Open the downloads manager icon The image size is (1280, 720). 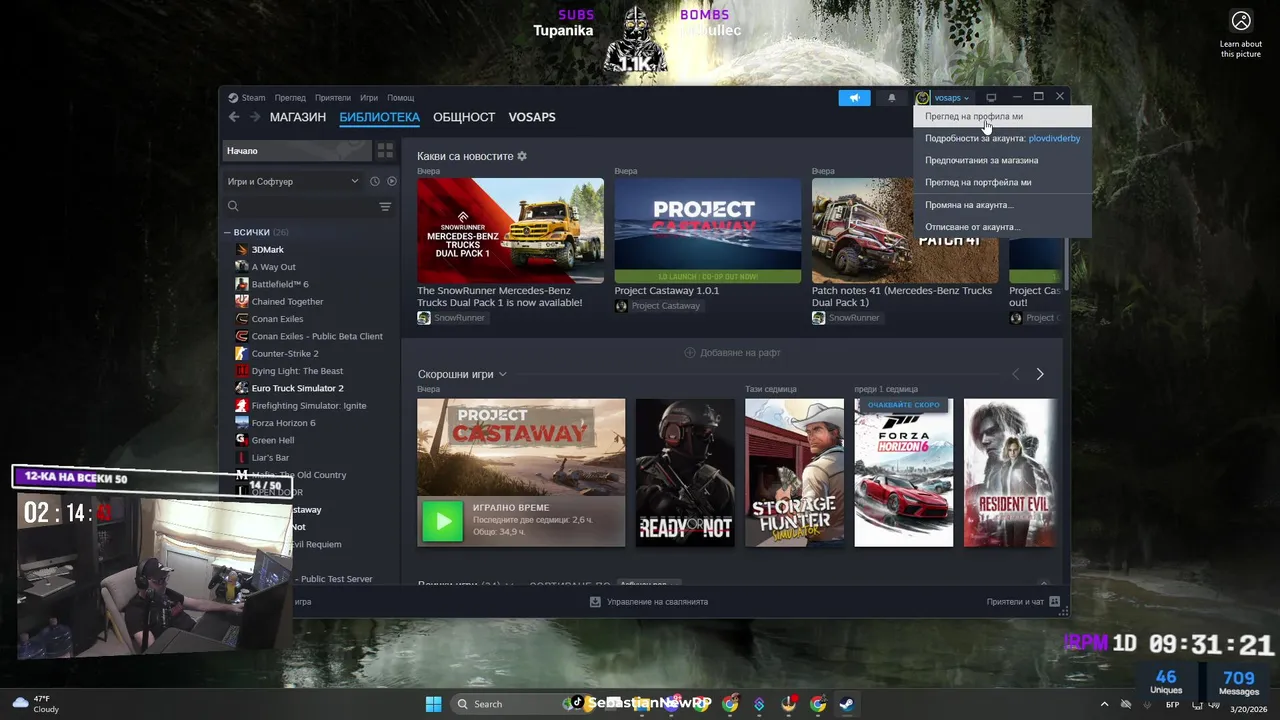595,602
